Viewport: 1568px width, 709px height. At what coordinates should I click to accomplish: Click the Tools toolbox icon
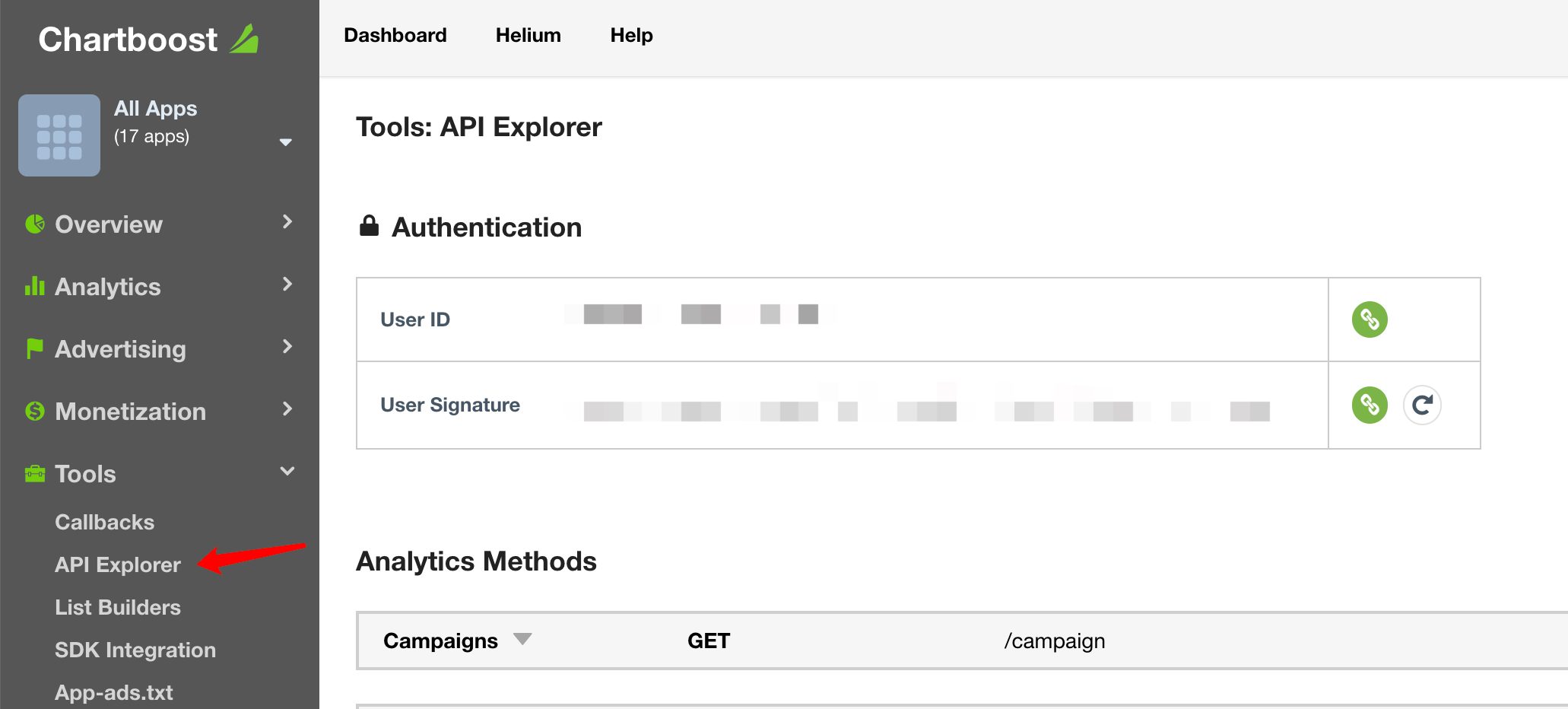[33, 473]
